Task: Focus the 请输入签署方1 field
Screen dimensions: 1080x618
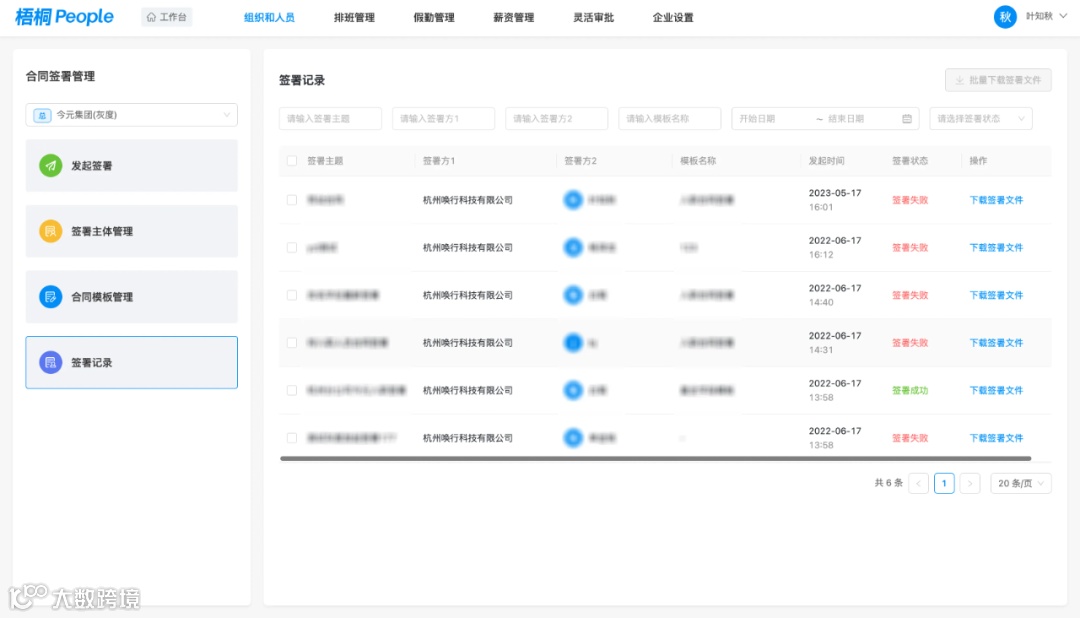Action: pos(443,119)
